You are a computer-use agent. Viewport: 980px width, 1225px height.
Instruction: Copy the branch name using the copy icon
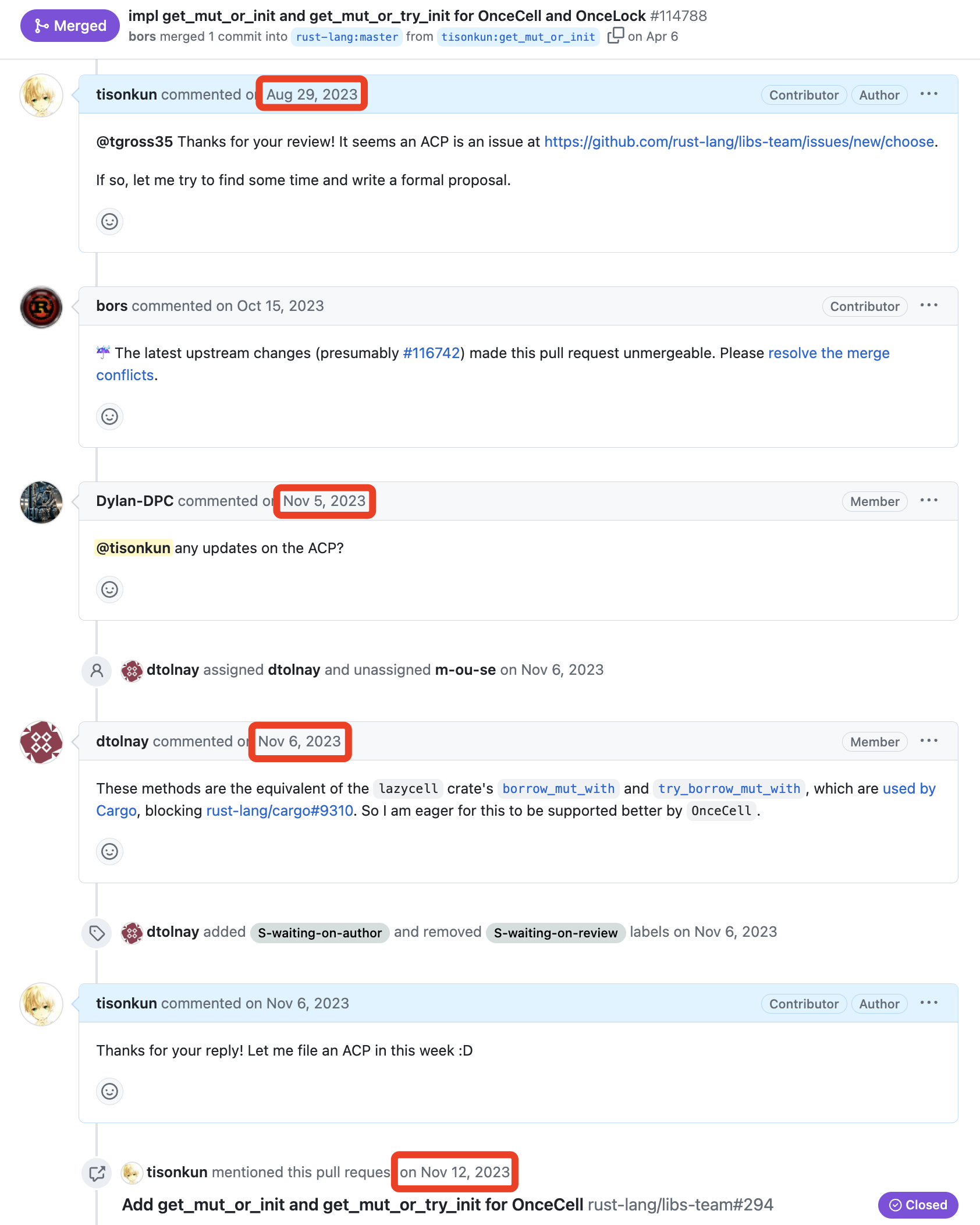[615, 36]
